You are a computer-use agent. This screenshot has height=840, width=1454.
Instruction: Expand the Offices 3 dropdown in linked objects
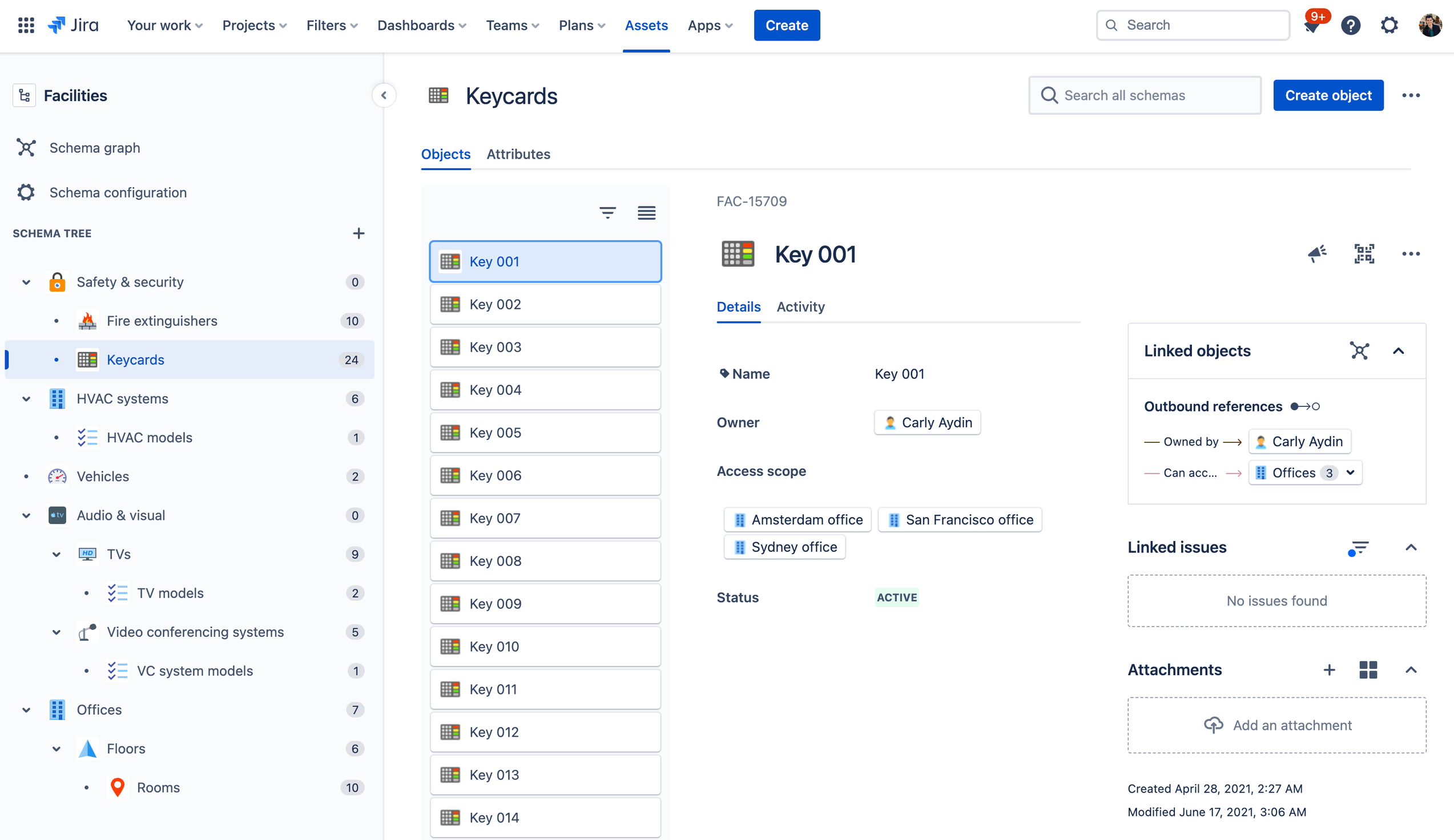(1349, 472)
